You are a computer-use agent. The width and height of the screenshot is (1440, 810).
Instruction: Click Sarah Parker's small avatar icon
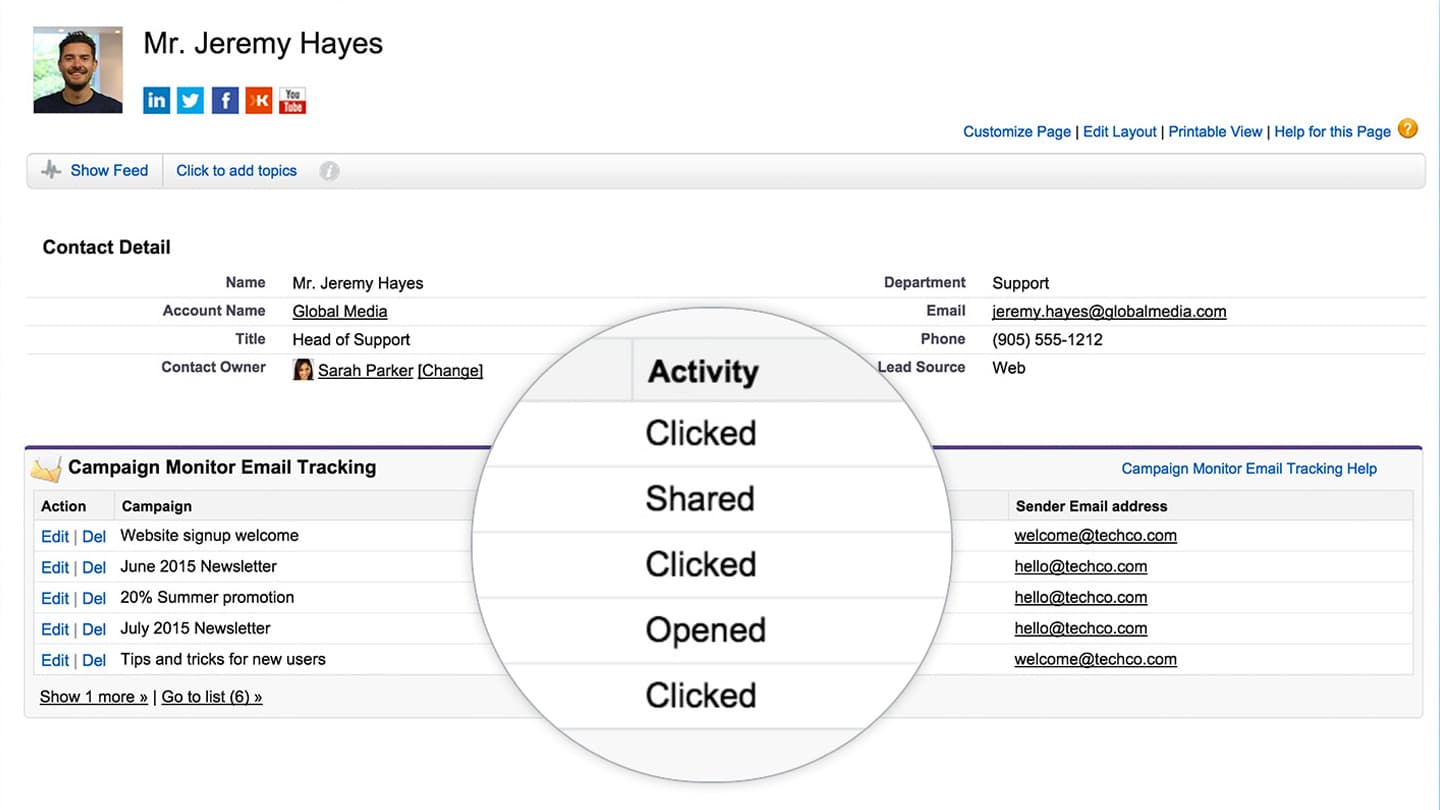tap(302, 370)
